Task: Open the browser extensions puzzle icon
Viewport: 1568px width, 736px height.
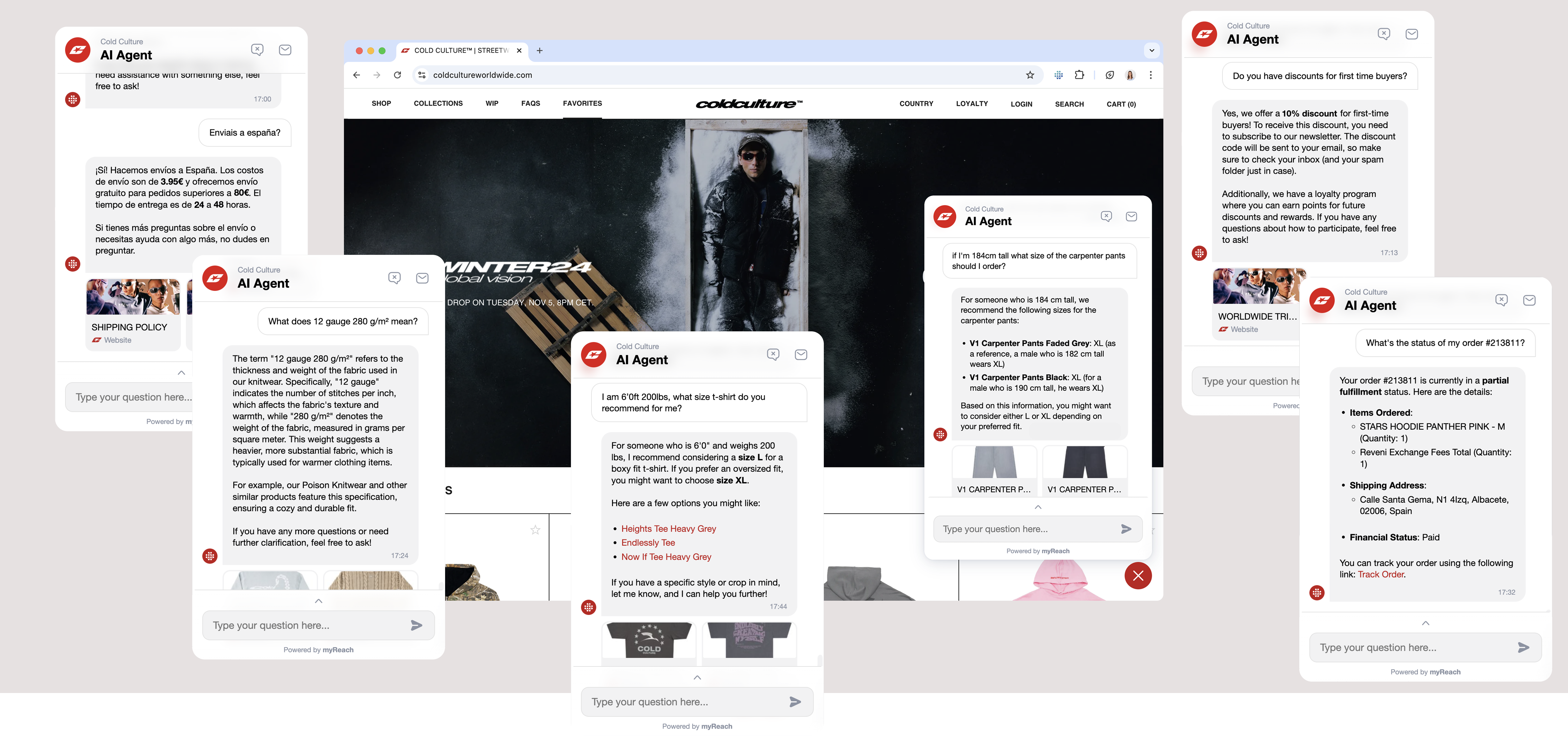Action: (x=1079, y=75)
